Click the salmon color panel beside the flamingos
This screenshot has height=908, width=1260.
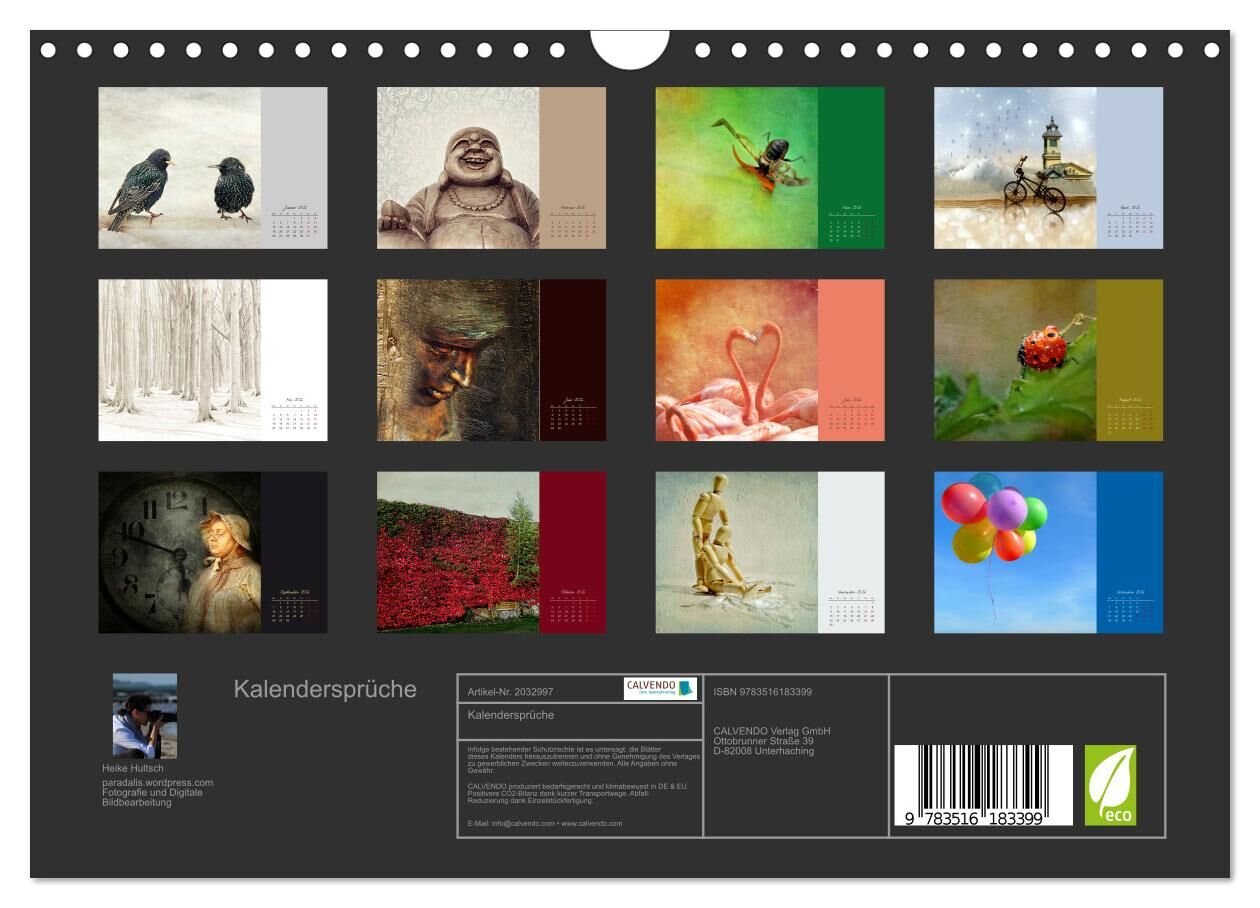(x=851, y=330)
